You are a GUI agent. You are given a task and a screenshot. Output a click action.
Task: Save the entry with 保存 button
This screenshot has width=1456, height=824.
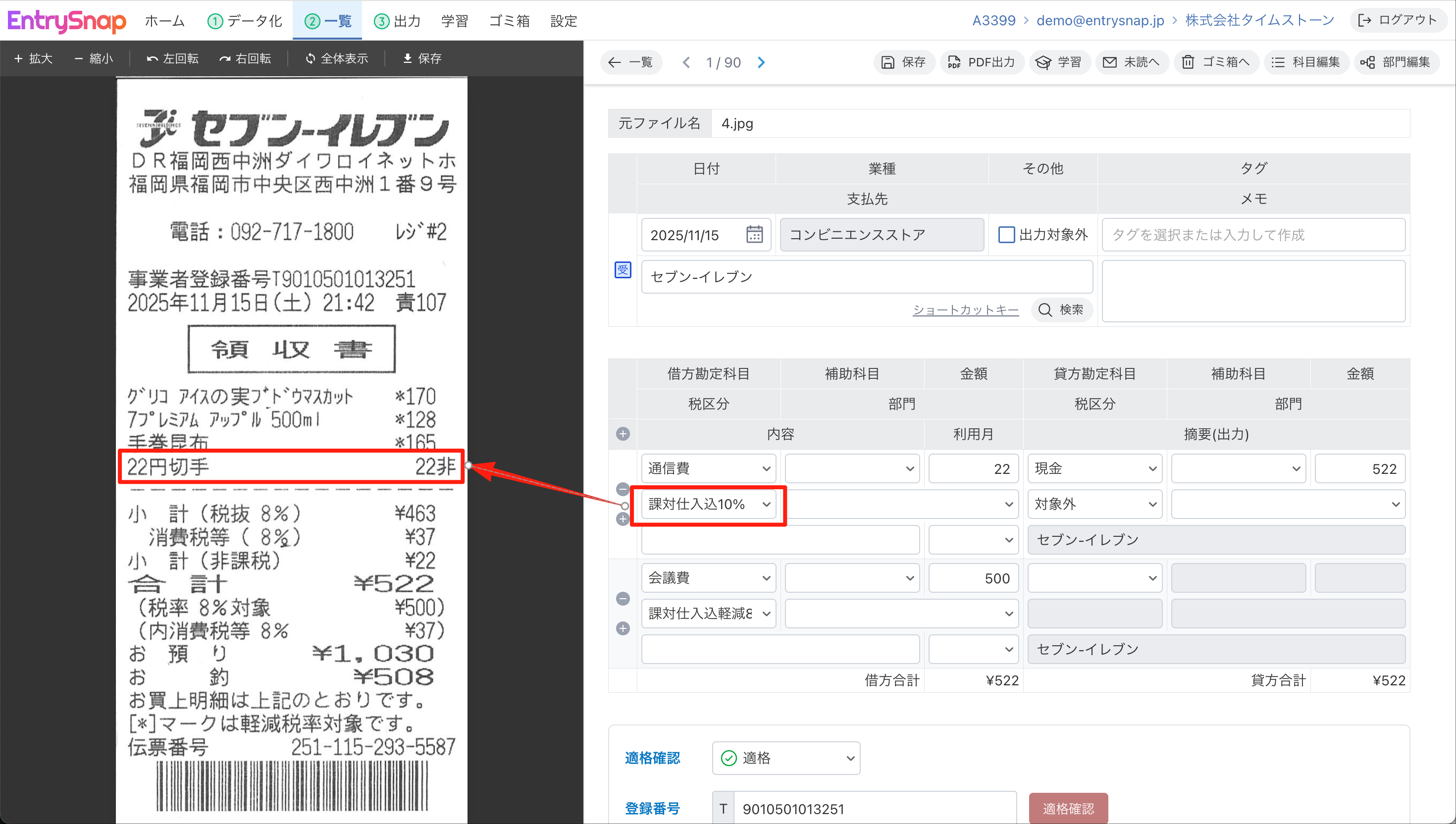[x=904, y=62]
